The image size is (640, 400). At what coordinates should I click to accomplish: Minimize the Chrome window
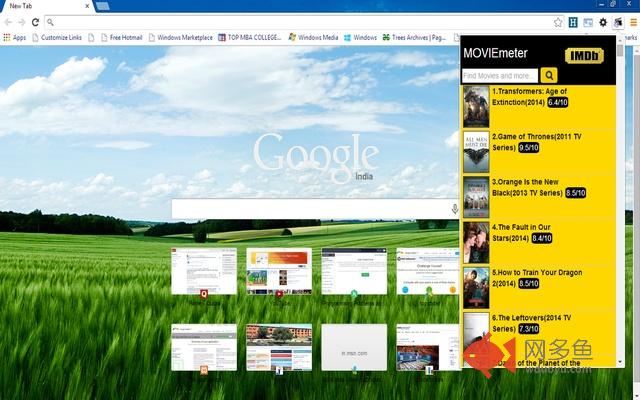point(602,4)
